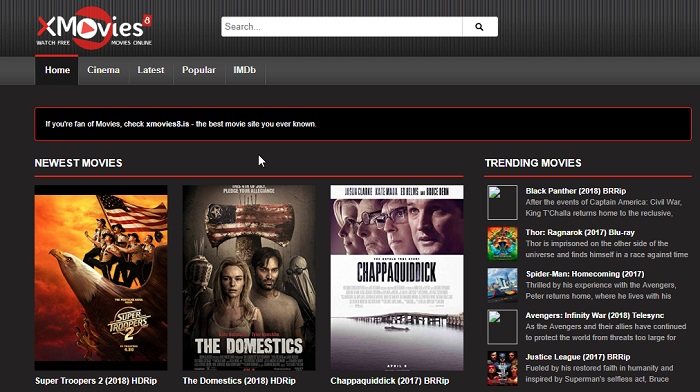Screen dimensions: 700x392
Task: Click Thor: Ragnarok thumbnail image
Action: pos(502,244)
